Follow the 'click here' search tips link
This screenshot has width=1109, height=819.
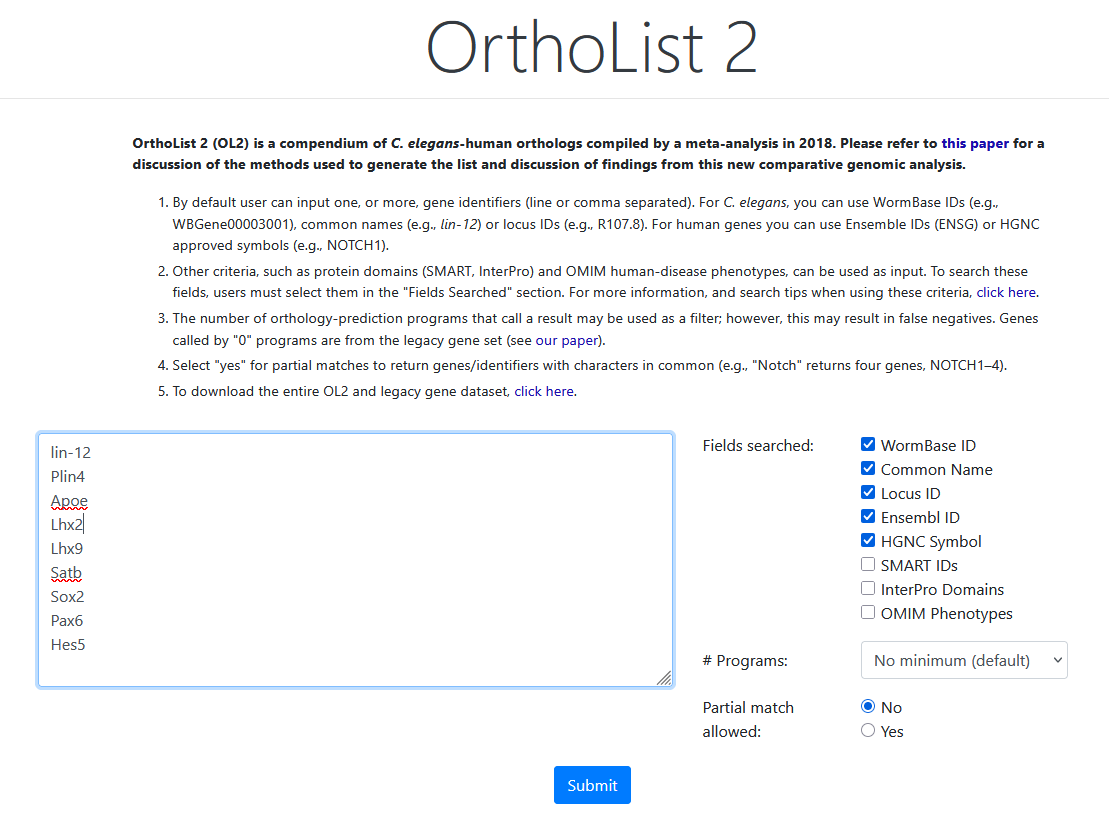[1006, 292]
